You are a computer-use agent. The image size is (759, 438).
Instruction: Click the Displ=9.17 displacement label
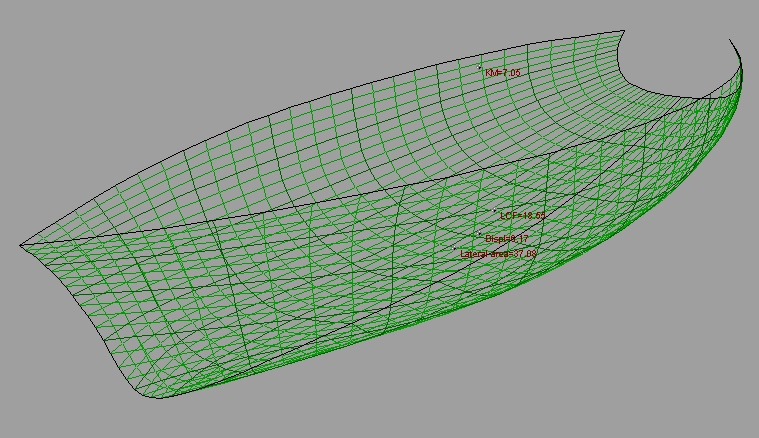[507, 239]
